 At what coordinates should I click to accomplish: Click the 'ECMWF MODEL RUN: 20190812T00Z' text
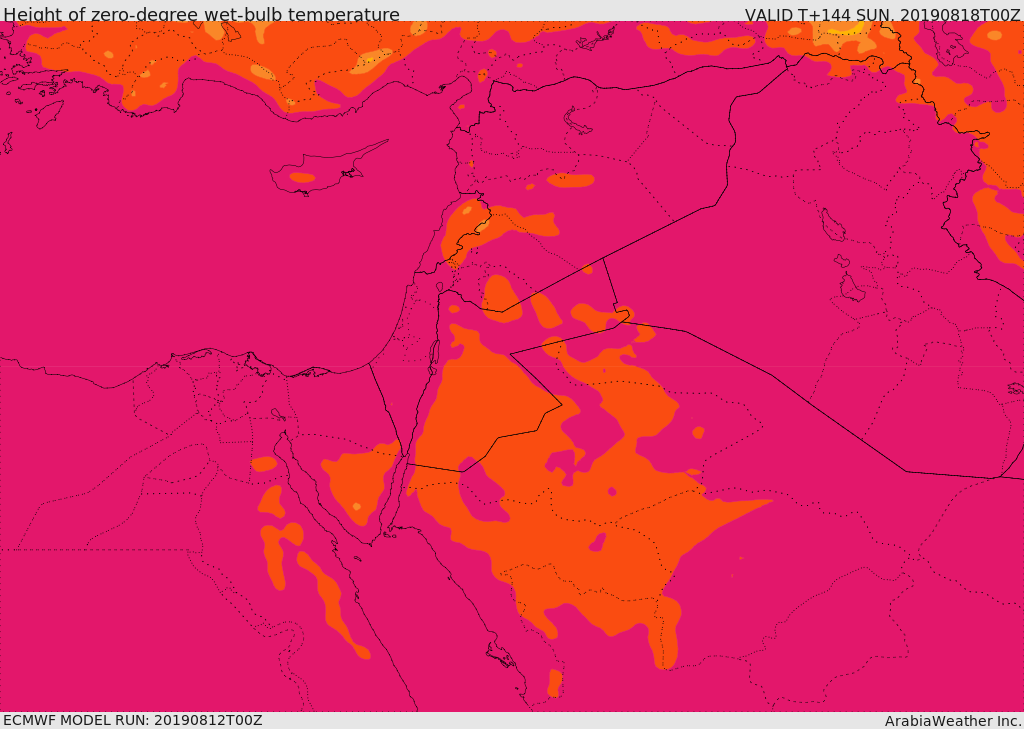pyautogui.click(x=133, y=721)
